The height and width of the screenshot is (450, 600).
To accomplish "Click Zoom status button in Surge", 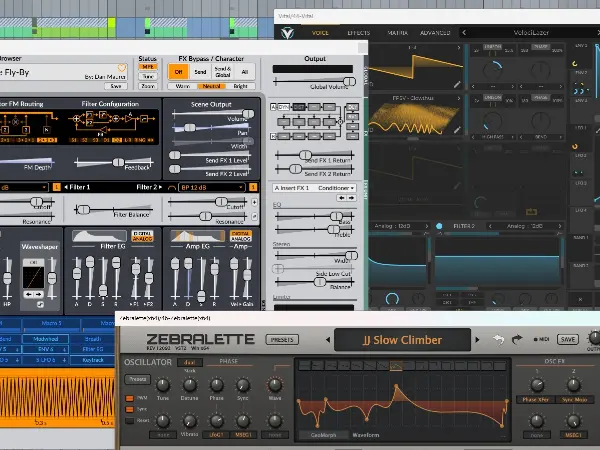I will tap(148, 86).
